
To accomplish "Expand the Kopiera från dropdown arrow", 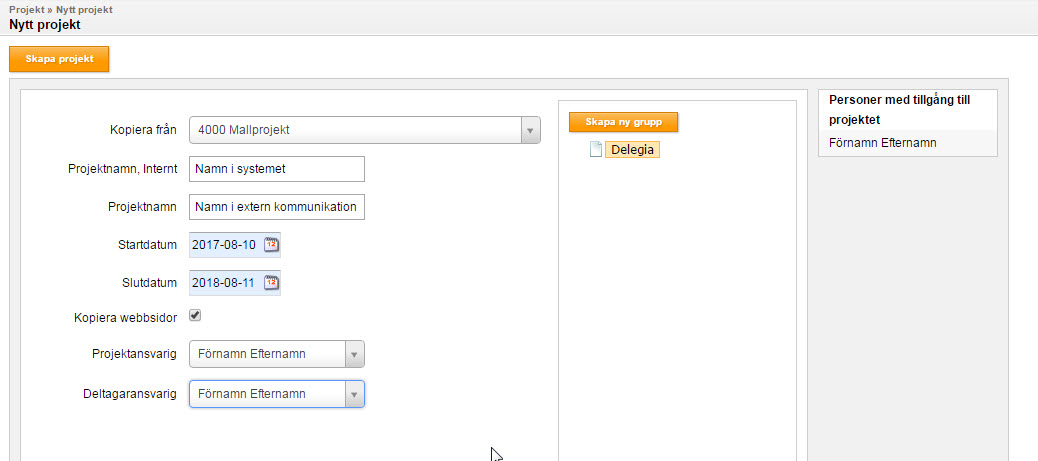I will 530,130.
